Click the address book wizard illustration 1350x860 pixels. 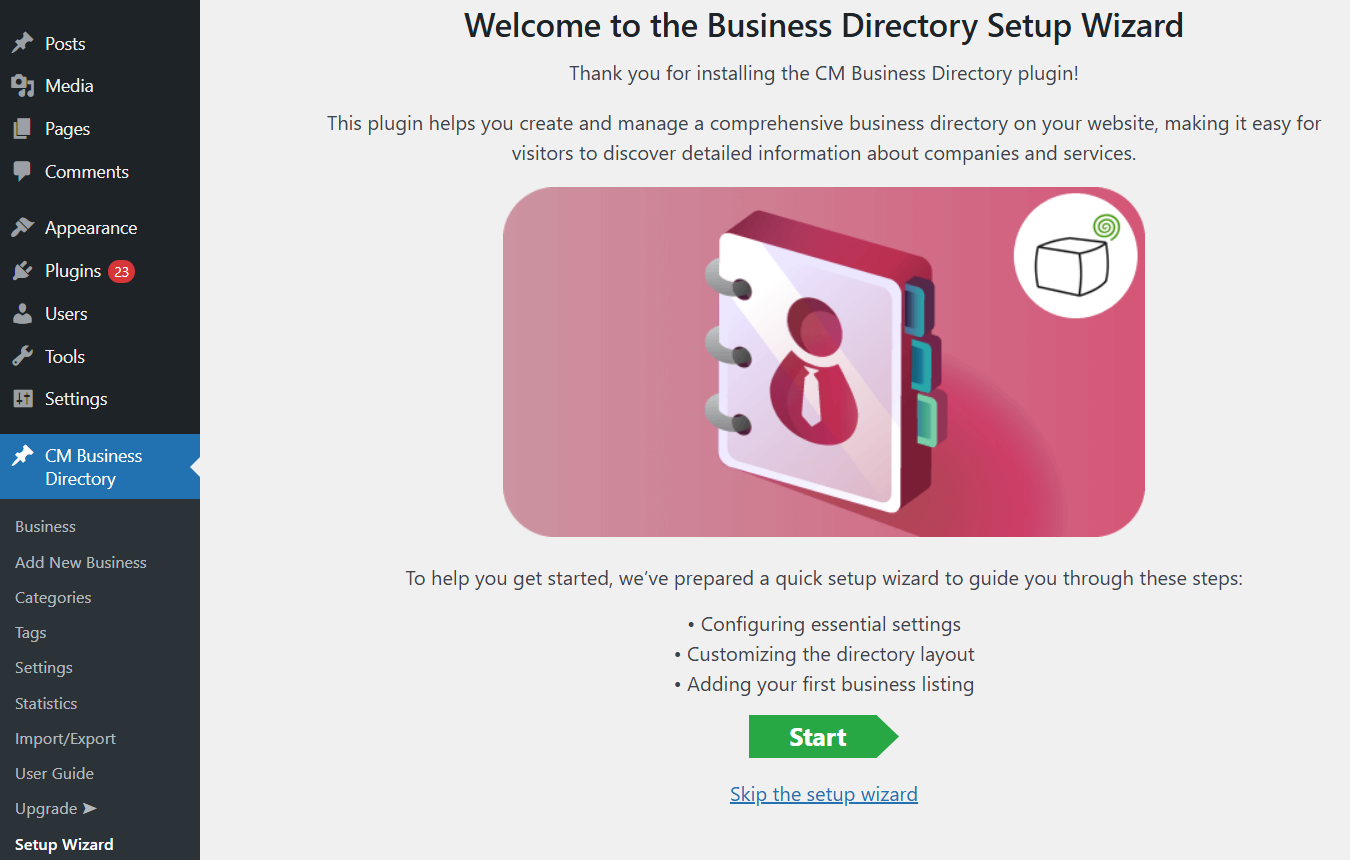(824, 362)
